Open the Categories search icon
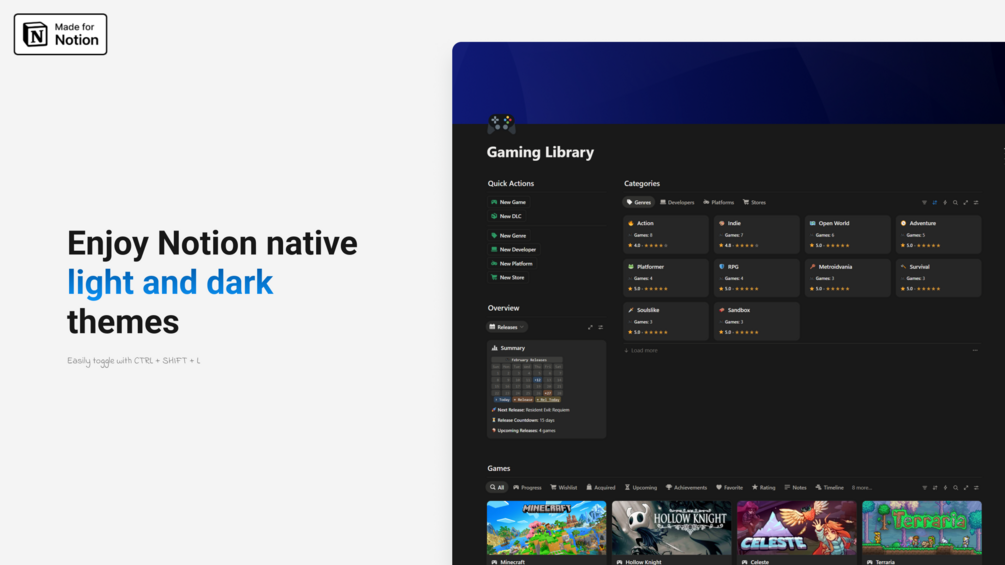 pyautogui.click(x=955, y=202)
